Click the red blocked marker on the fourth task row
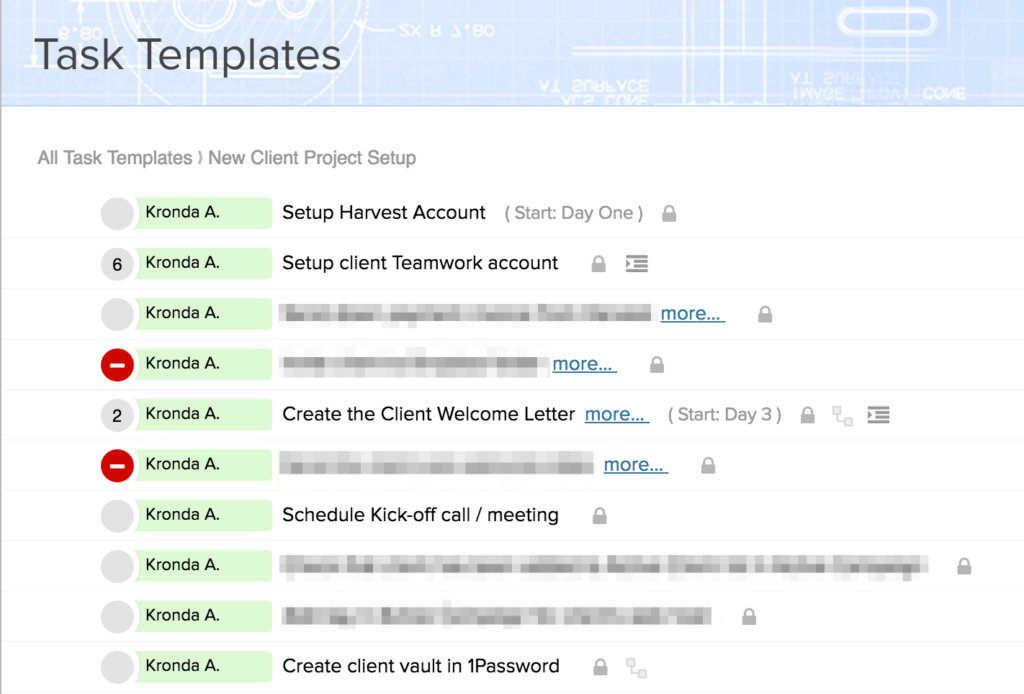Viewport: 1024px width, 694px height. (x=116, y=364)
